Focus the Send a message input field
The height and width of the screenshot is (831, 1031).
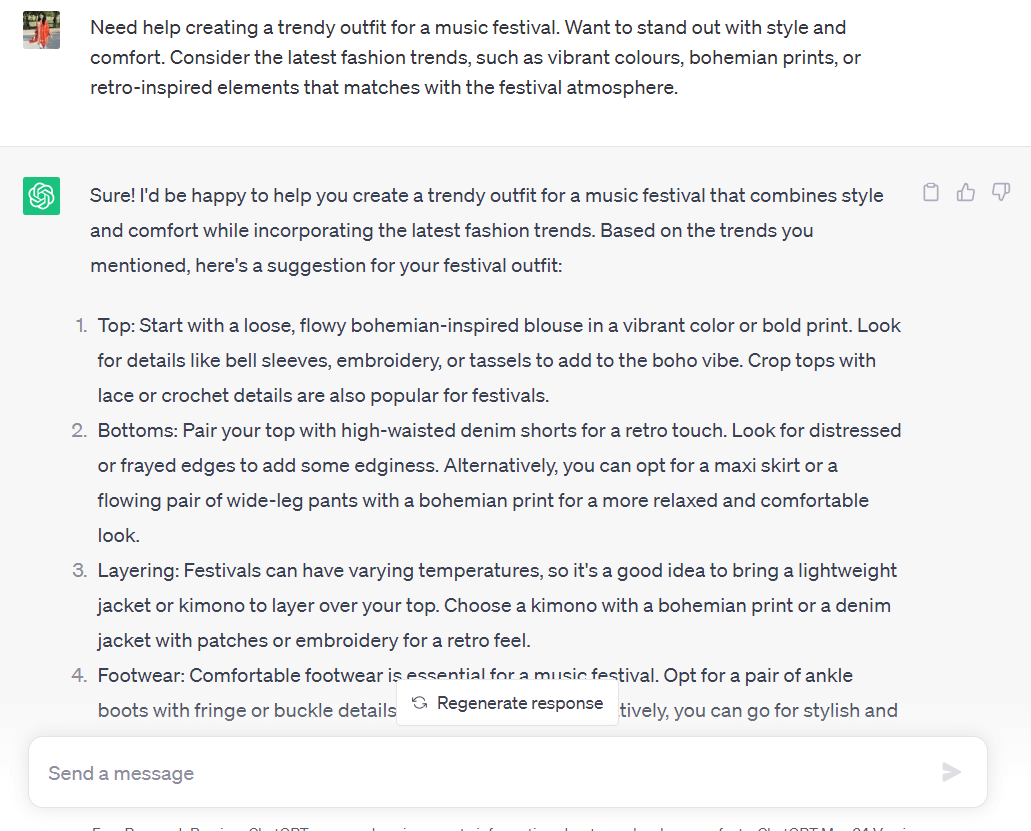coord(480,773)
